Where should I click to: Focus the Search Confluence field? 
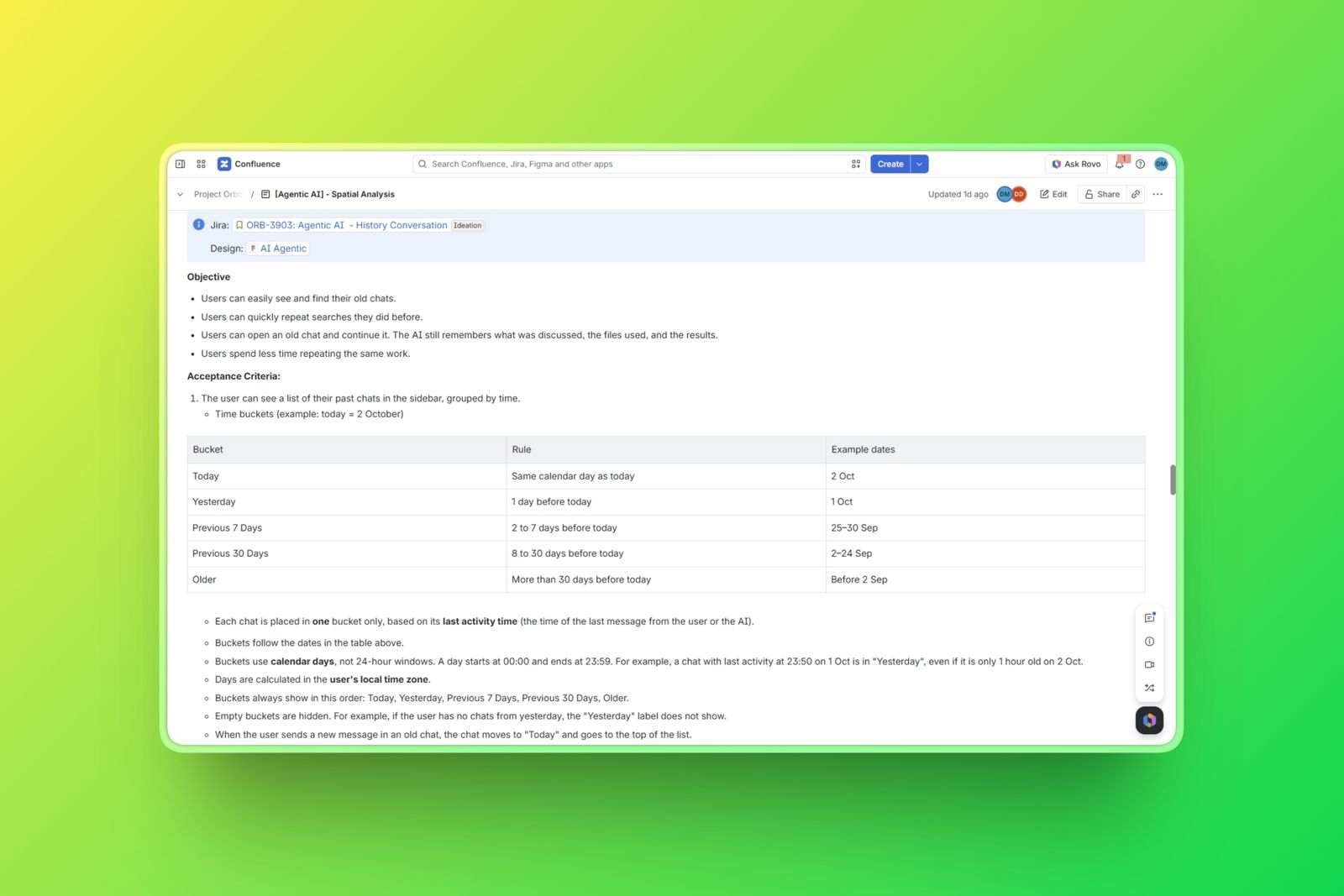[639, 164]
